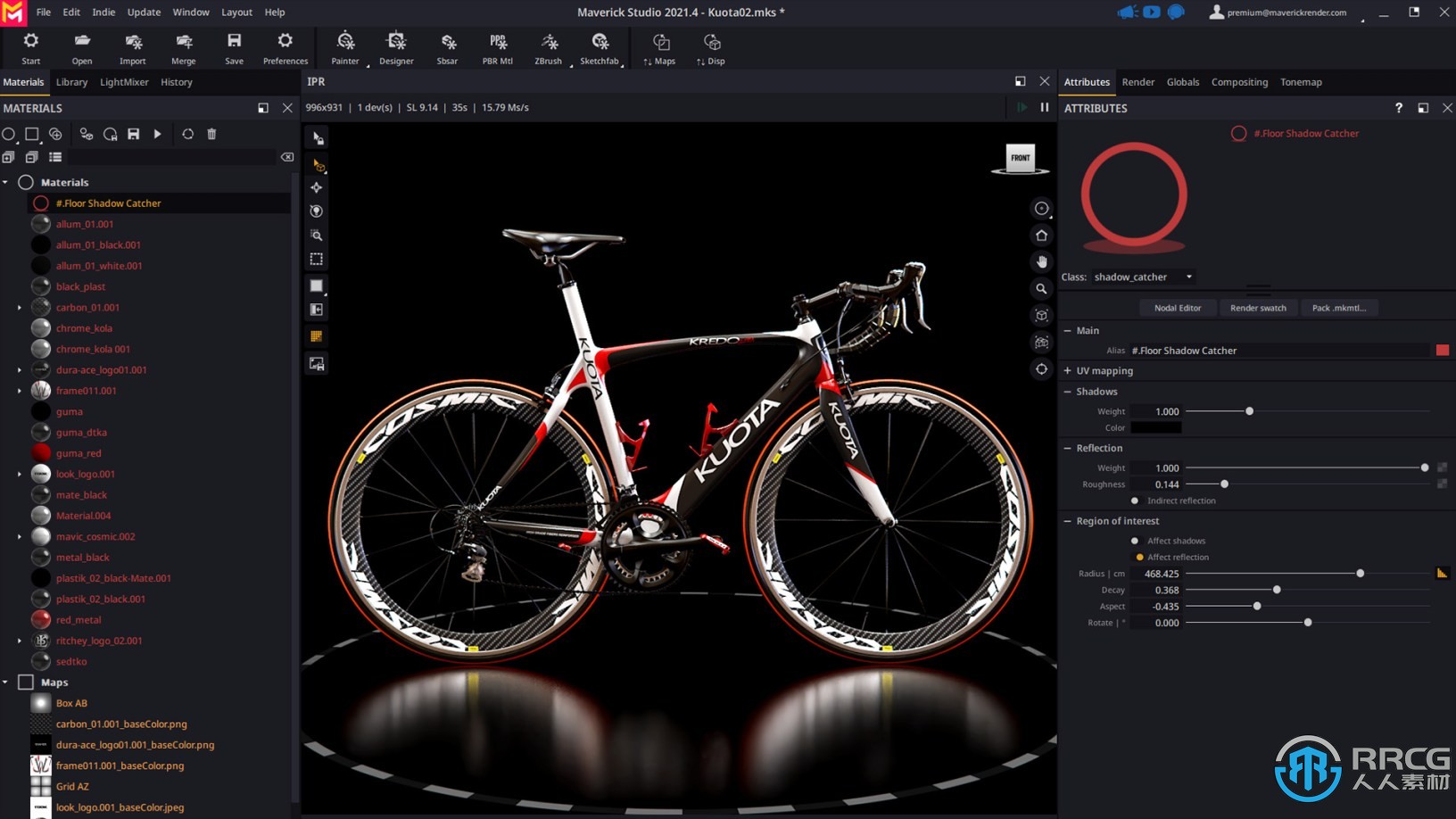Collapse the Maps tree group

tap(5, 682)
